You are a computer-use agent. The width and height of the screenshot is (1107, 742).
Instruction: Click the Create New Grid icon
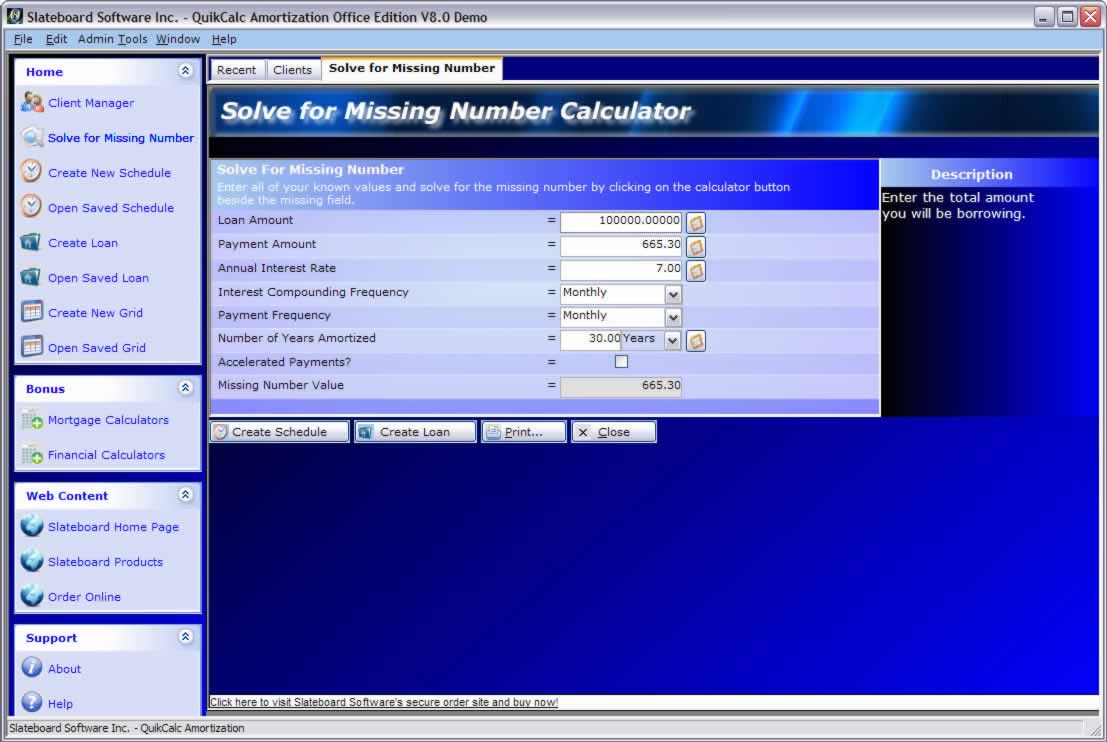[x=32, y=312]
